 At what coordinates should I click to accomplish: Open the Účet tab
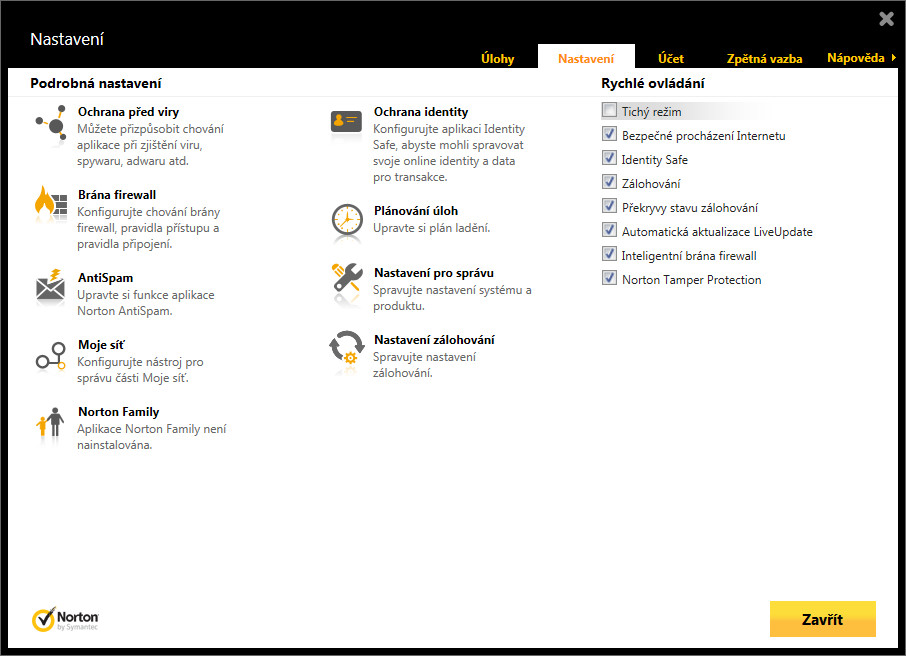(x=671, y=58)
